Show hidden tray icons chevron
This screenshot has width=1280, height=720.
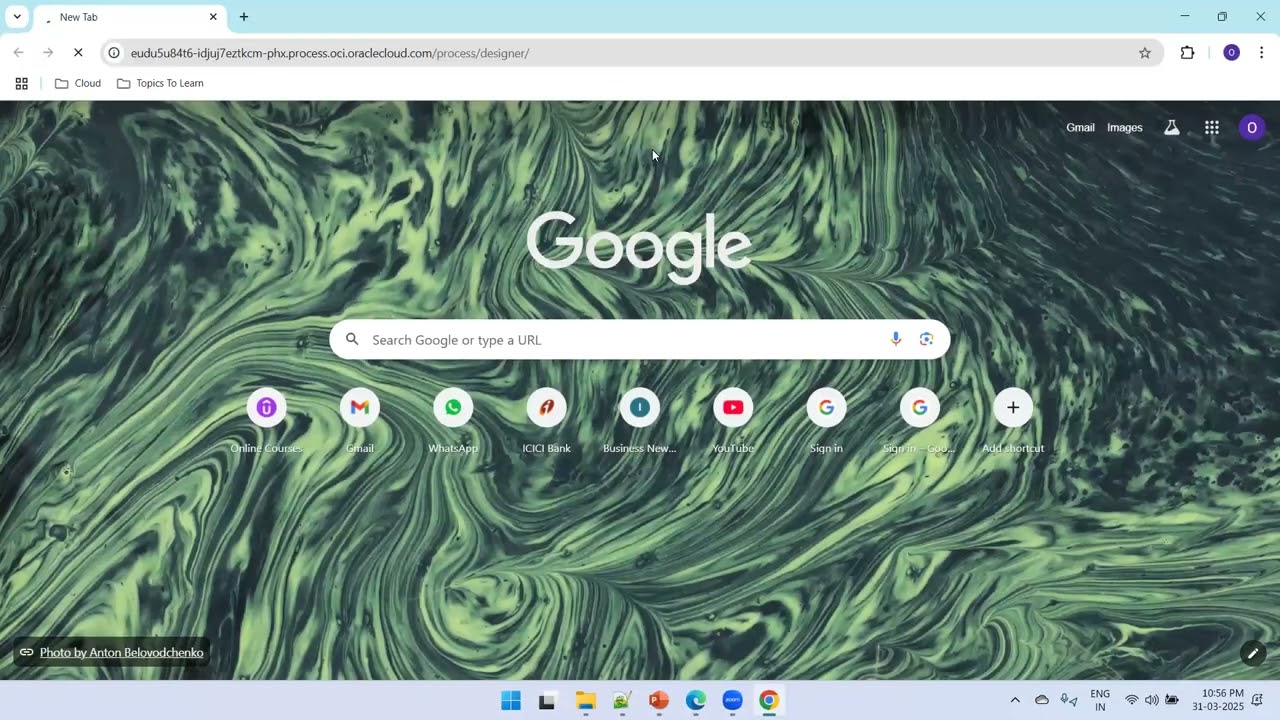point(1015,700)
